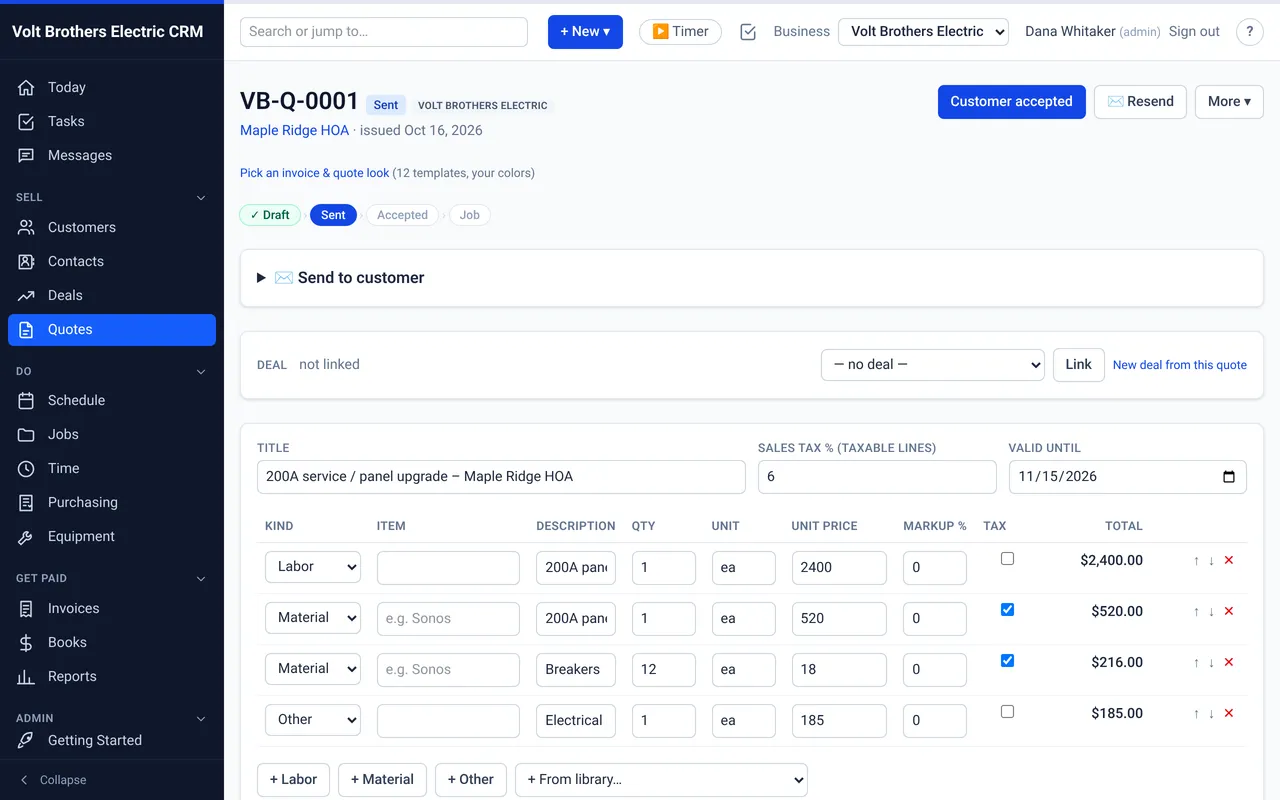Delete the $520.00 Material line
Image resolution: width=1280 pixels, height=800 pixels.
tap(1229, 611)
